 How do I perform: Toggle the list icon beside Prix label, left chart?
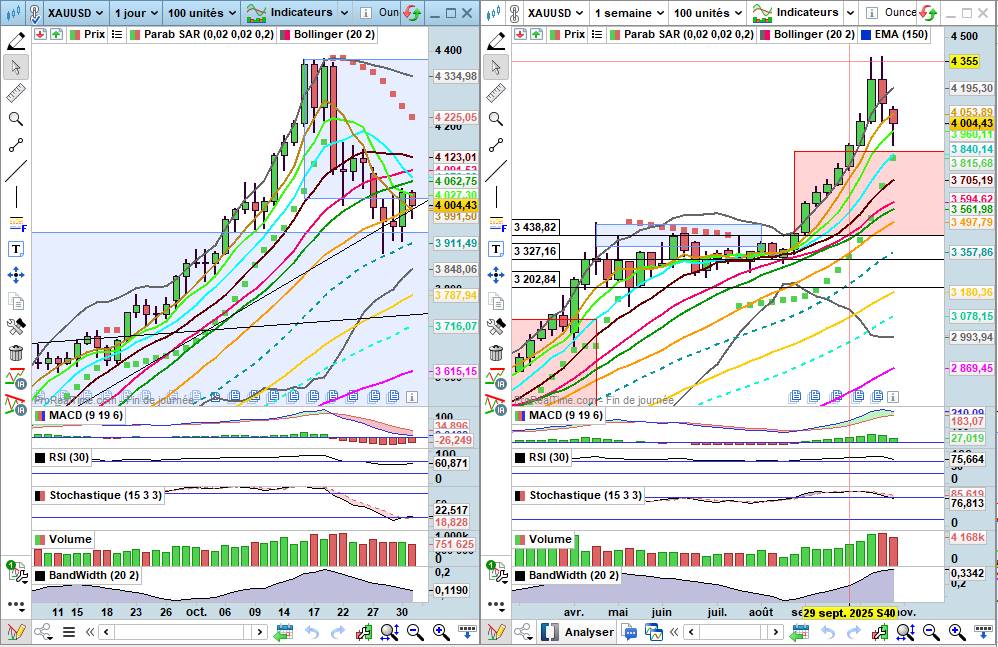[x=118, y=34]
